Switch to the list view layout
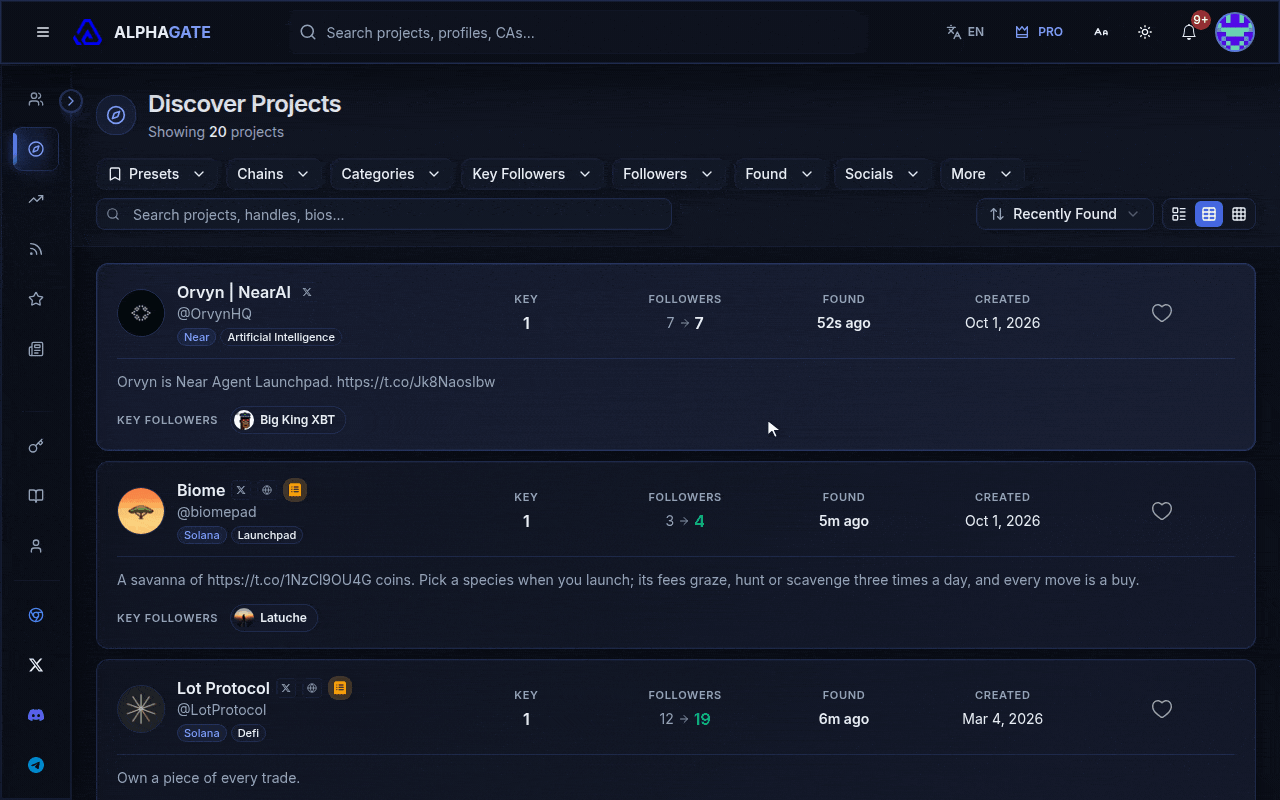The height and width of the screenshot is (800, 1280). [x=1179, y=214]
